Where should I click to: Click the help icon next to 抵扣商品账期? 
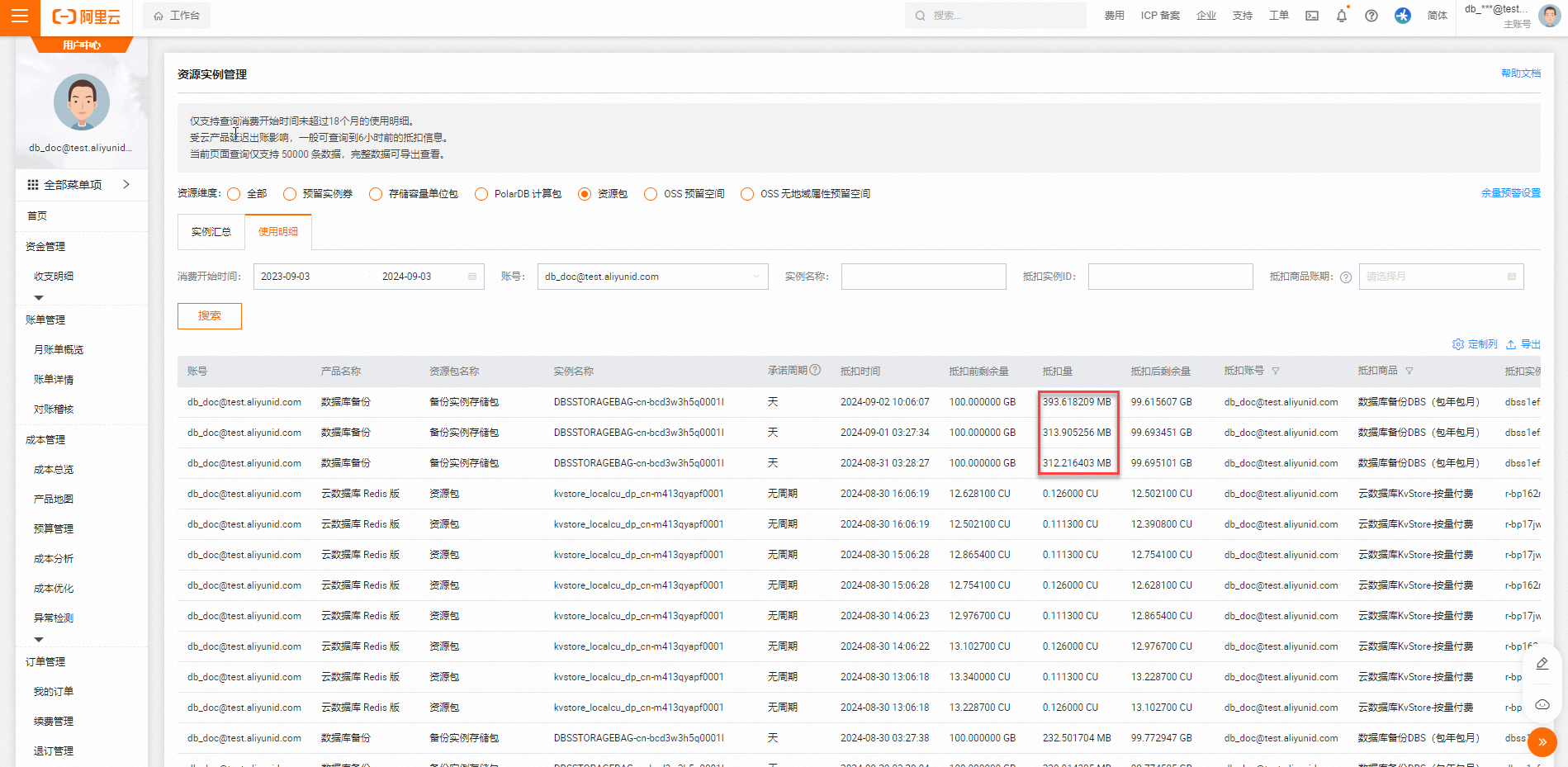[x=1346, y=277]
